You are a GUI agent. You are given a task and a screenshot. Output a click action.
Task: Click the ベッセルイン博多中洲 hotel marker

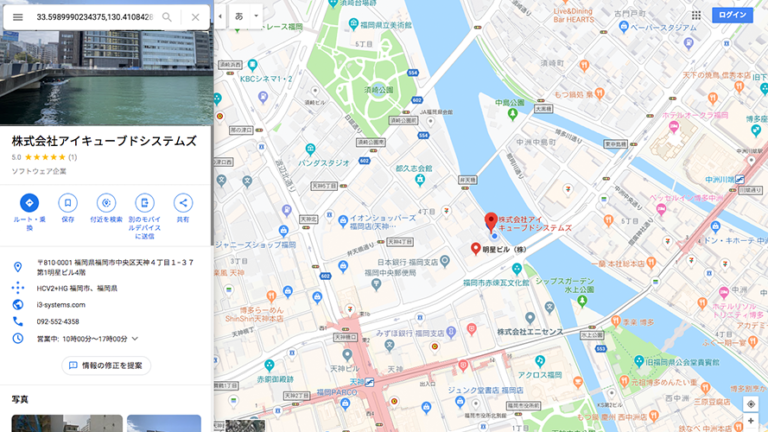[x=661, y=210]
